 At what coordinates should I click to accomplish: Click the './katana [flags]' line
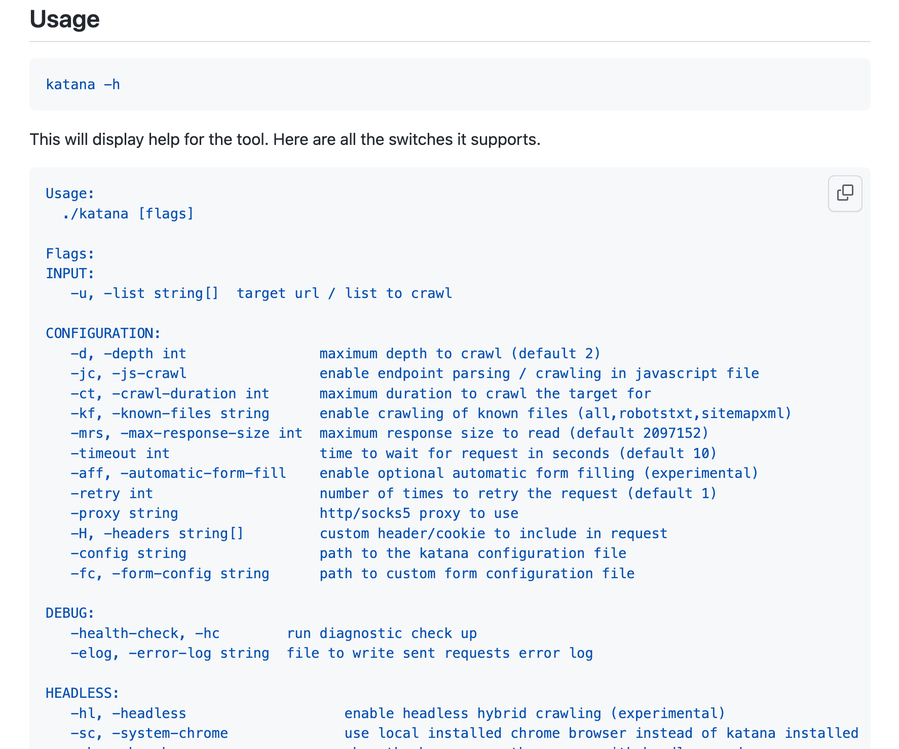[x=128, y=214]
